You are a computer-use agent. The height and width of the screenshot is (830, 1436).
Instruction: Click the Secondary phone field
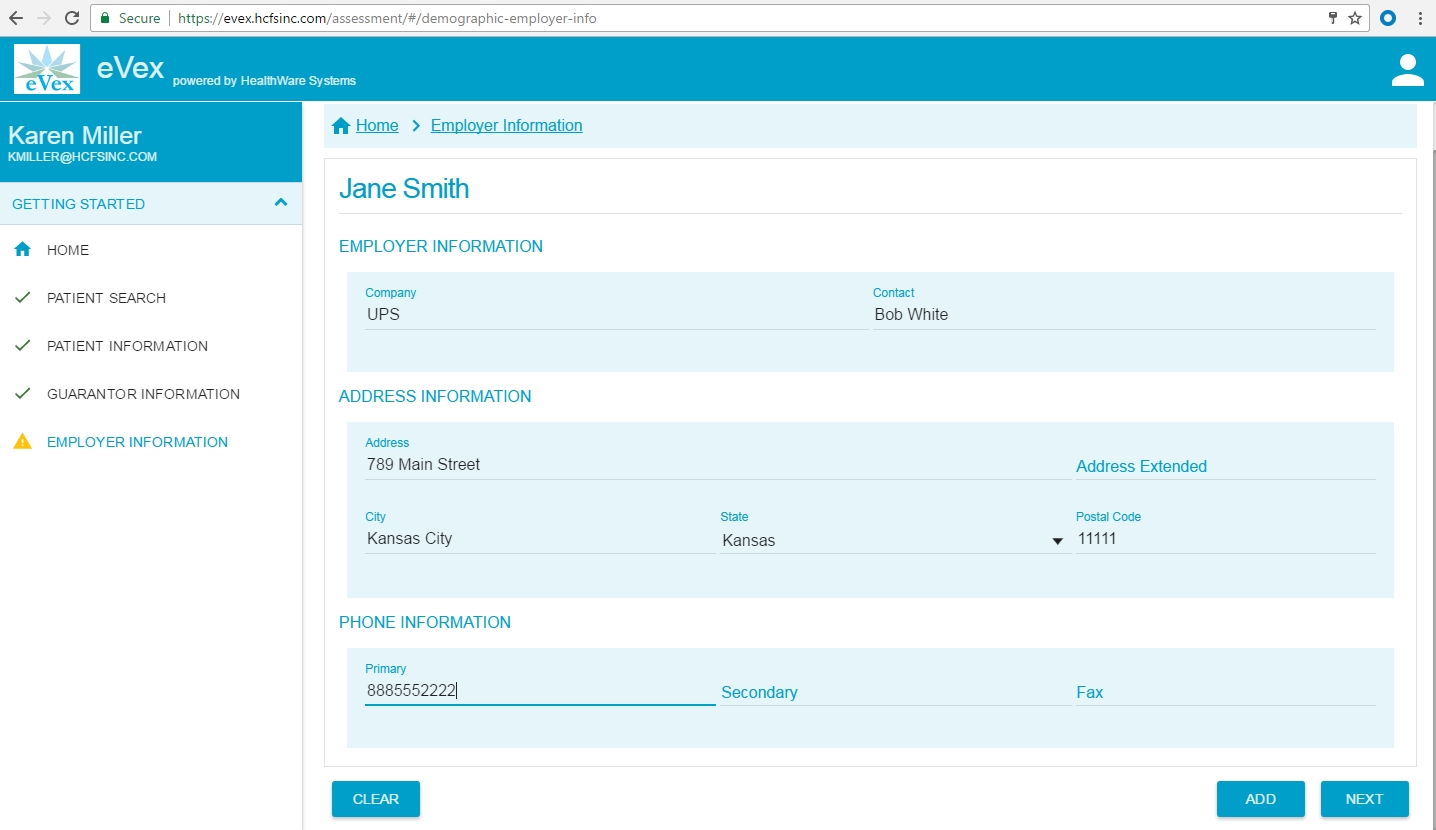(x=894, y=692)
